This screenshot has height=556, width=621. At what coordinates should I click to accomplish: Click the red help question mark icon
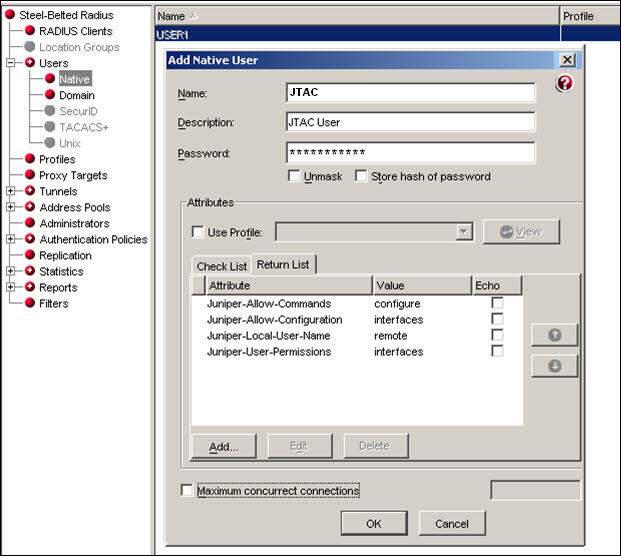[x=564, y=84]
